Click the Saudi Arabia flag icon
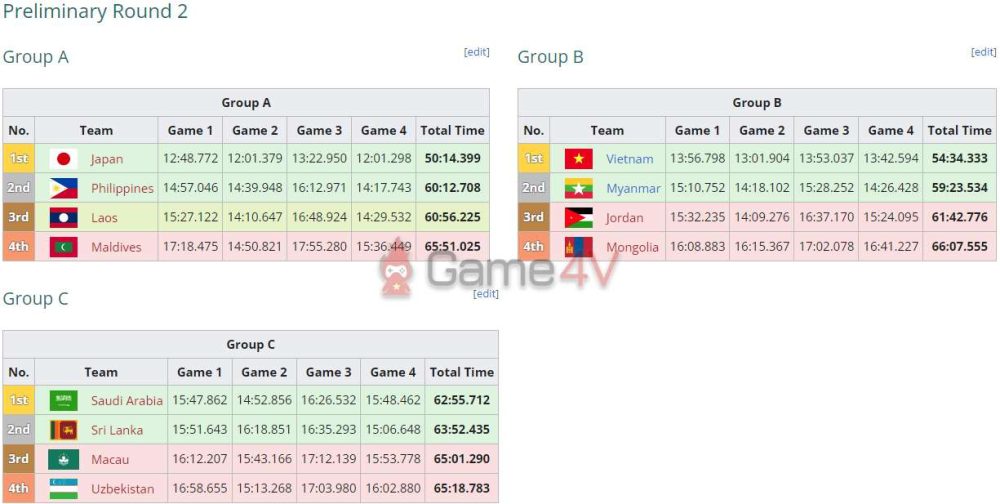Viewport: 1000px width, 504px height. pyautogui.click(x=63, y=401)
